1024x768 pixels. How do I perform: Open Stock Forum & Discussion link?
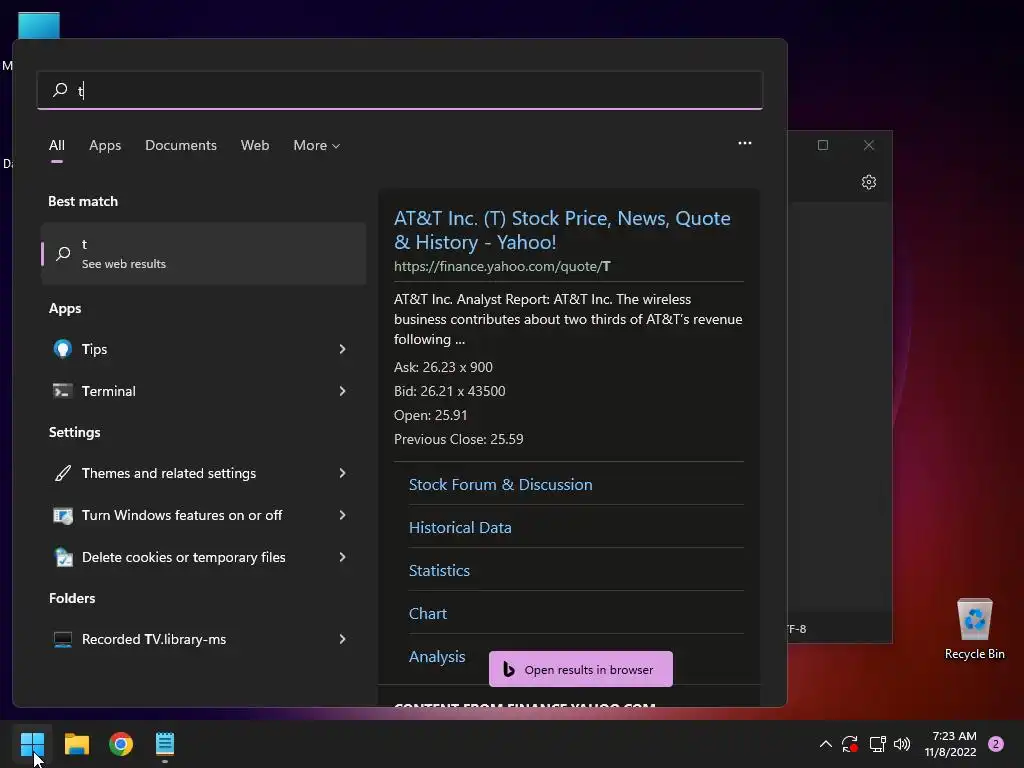500,485
